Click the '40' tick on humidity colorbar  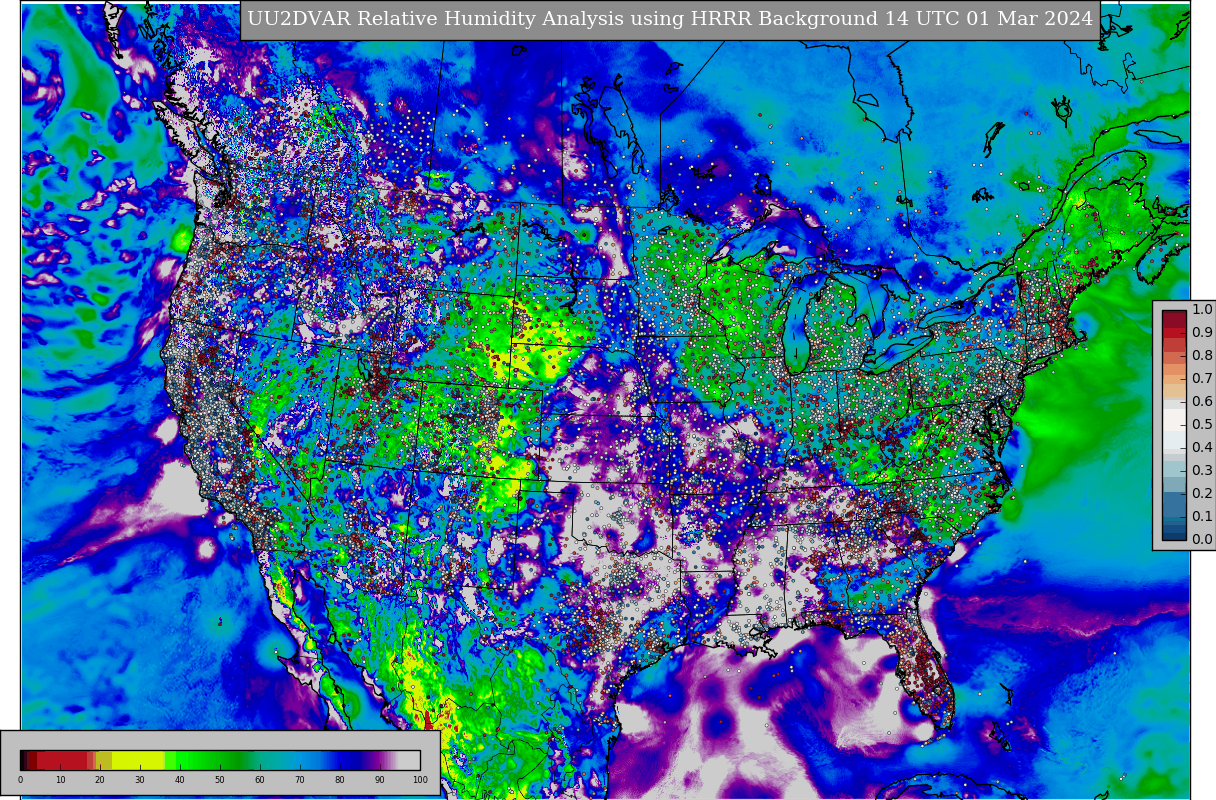click(180, 780)
